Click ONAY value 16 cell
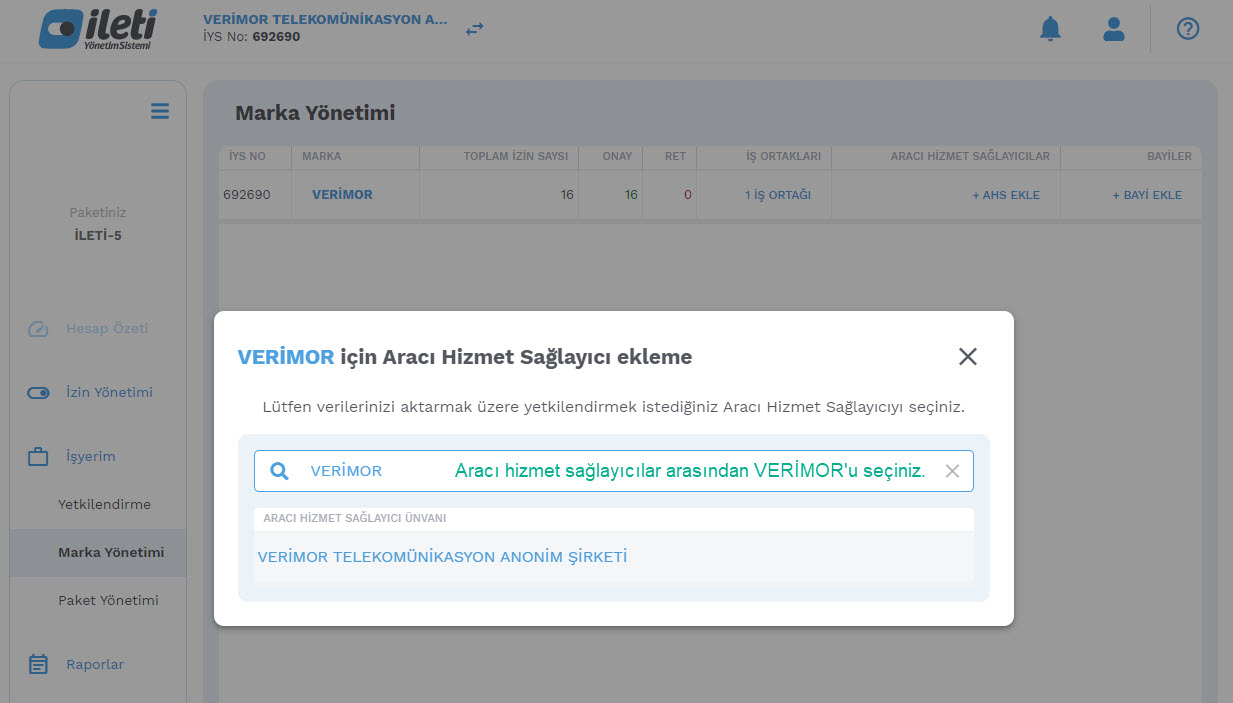The height and width of the screenshot is (703, 1233). (x=610, y=195)
